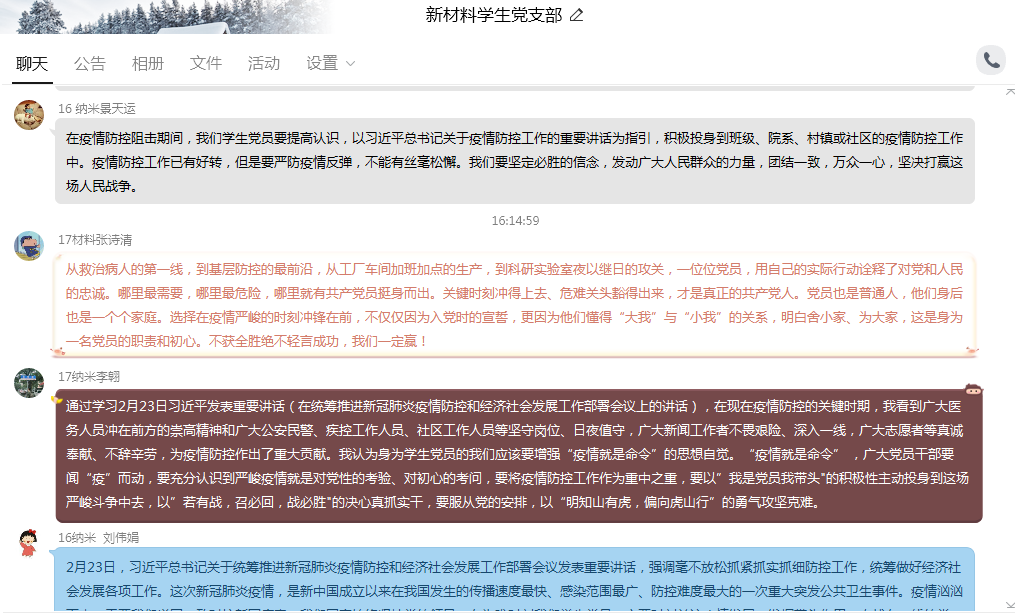Image resolution: width=1015 pixels, height=614 pixels.
Task: Select sender name 16纳米 刘伟娟
Action: pyautogui.click(x=98, y=538)
